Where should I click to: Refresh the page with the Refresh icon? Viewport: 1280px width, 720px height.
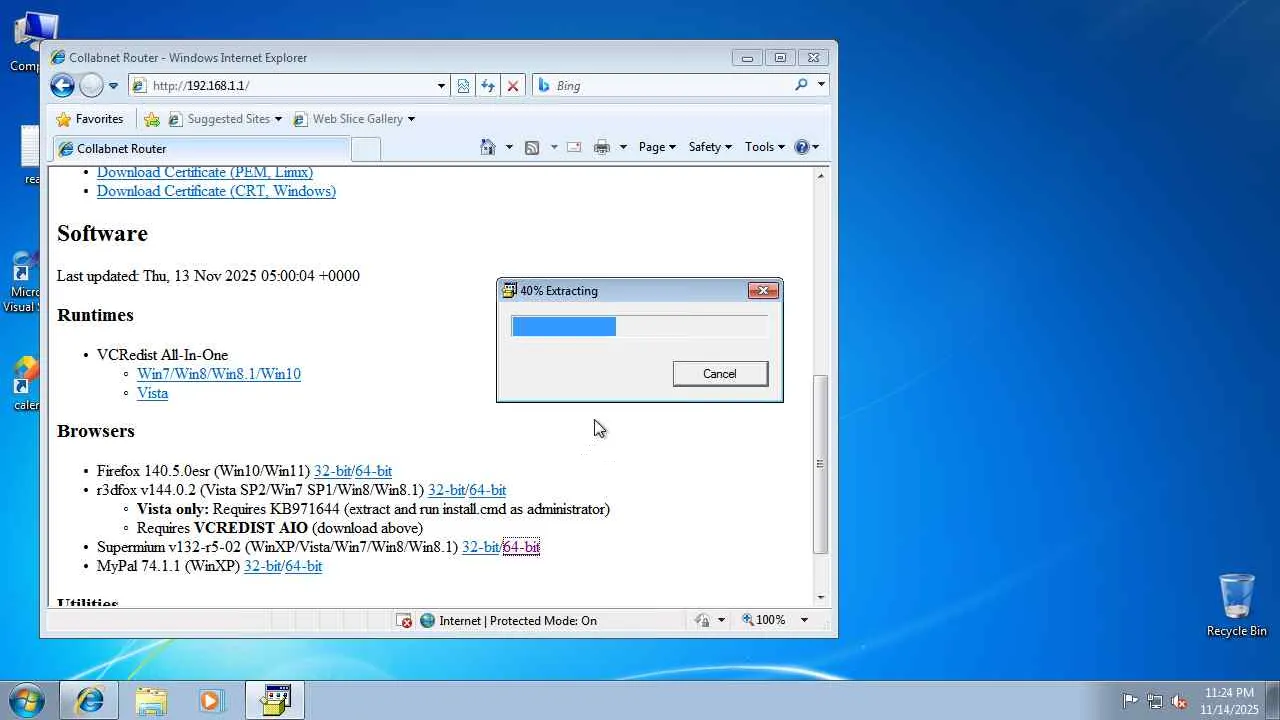tap(488, 86)
